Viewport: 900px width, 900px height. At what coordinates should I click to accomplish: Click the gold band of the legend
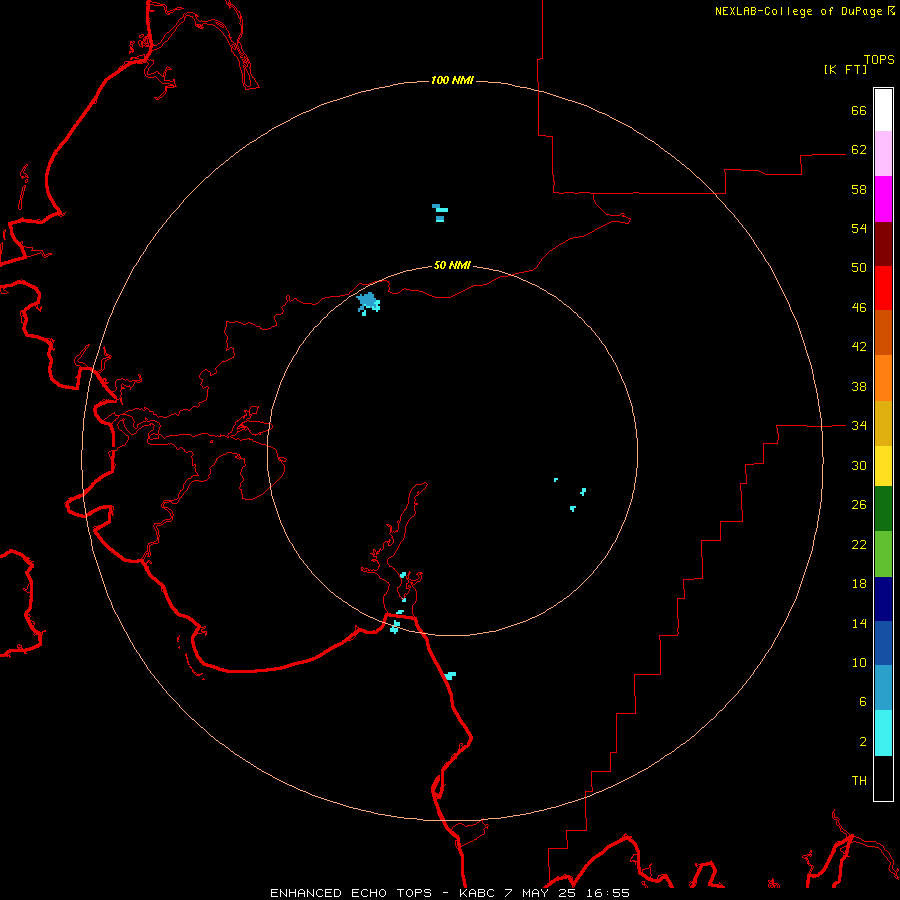pyautogui.click(x=883, y=423)
